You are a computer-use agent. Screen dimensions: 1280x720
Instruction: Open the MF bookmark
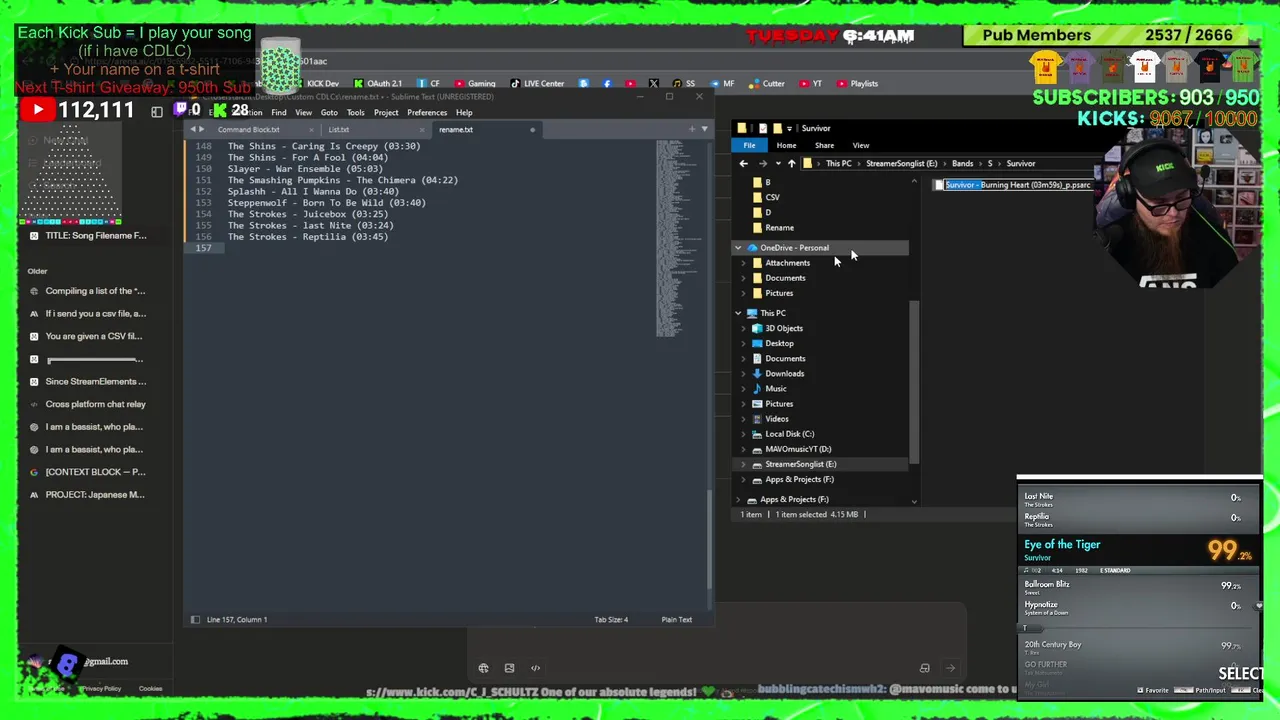click(x=721, y=84)
